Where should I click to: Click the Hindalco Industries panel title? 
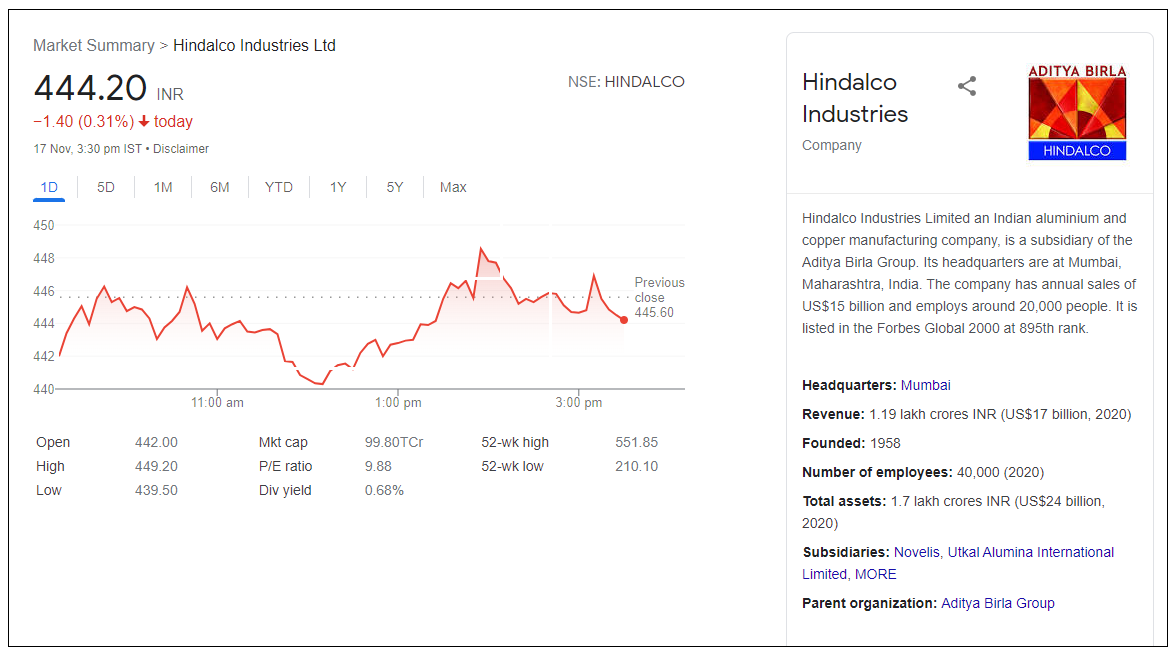coord(854,98)
